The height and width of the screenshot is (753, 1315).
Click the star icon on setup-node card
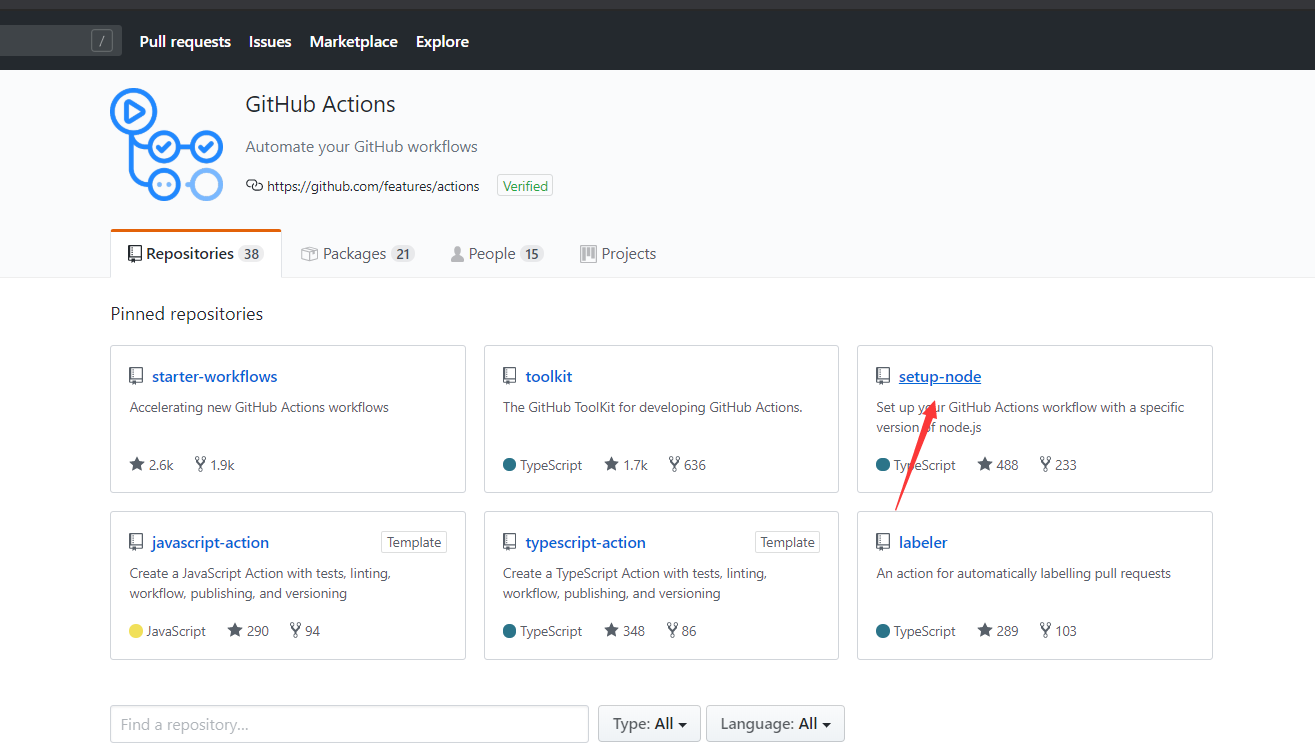(985, 464)
